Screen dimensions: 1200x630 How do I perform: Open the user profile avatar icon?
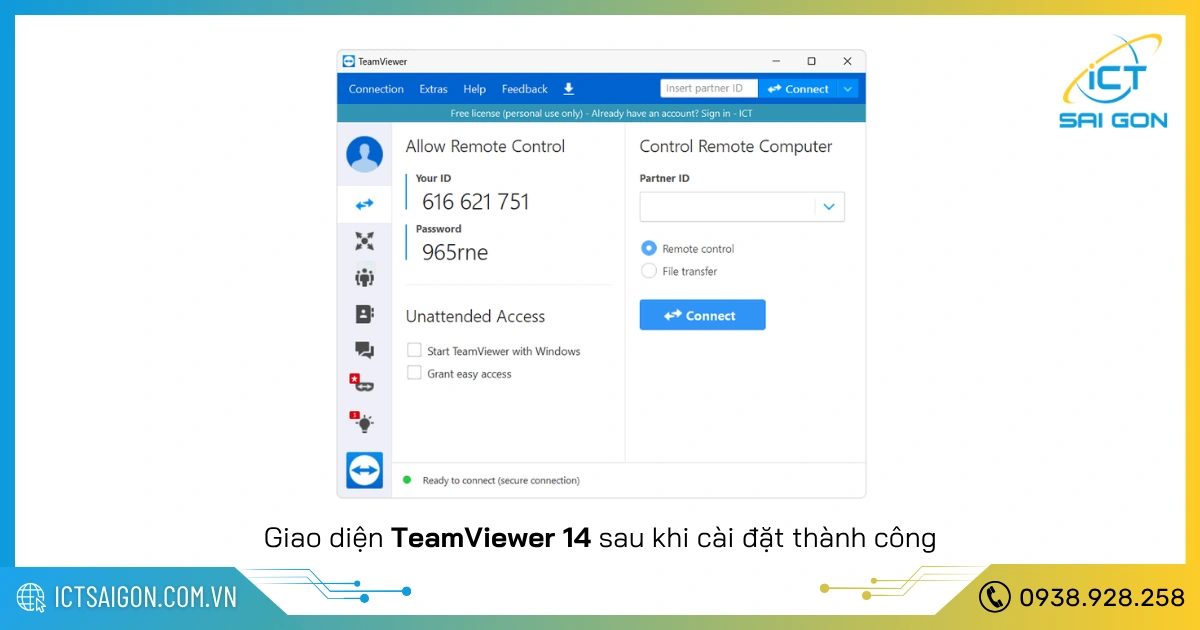(x=364, y=154)
